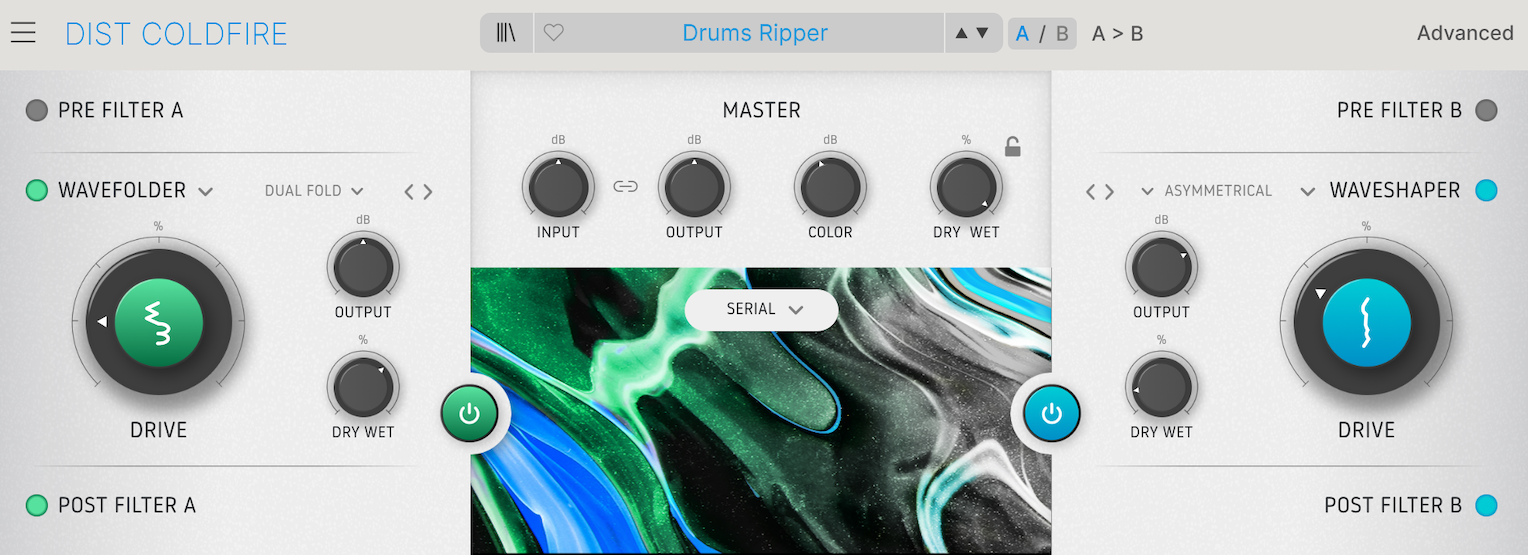The image size is (1528, 555).
Task: Select next algorithm for distortion B
Action: [1111, 191]
